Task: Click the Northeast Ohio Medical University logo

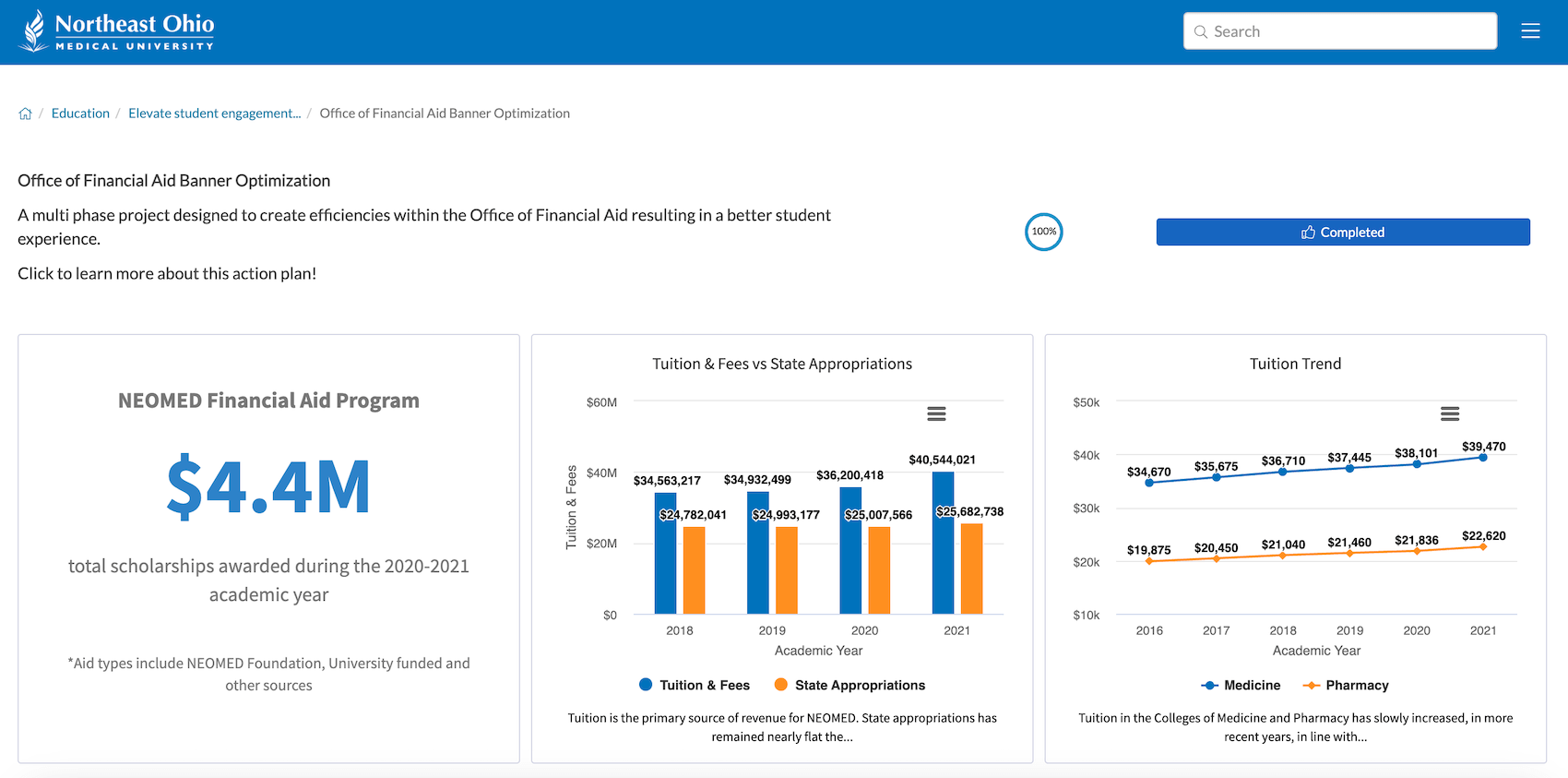Action: (116, 31)
